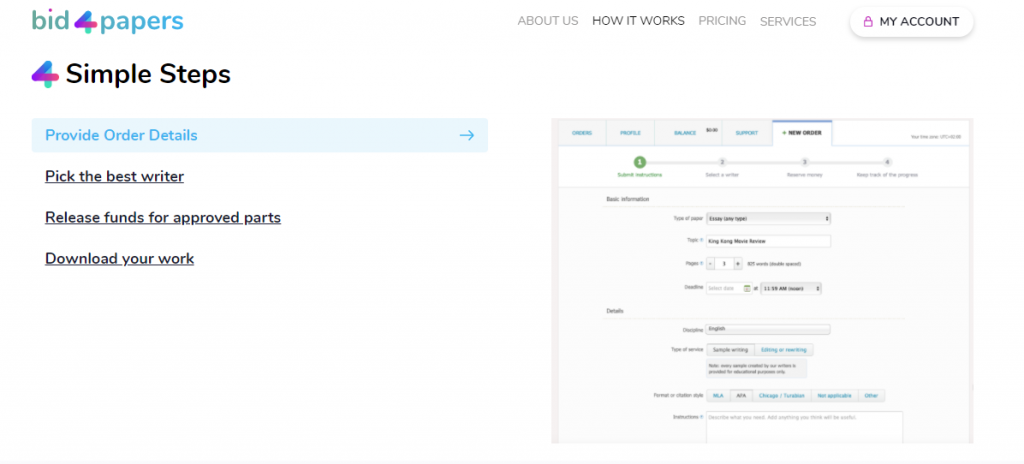Click the lock icon in My Account

click(868, 22)
